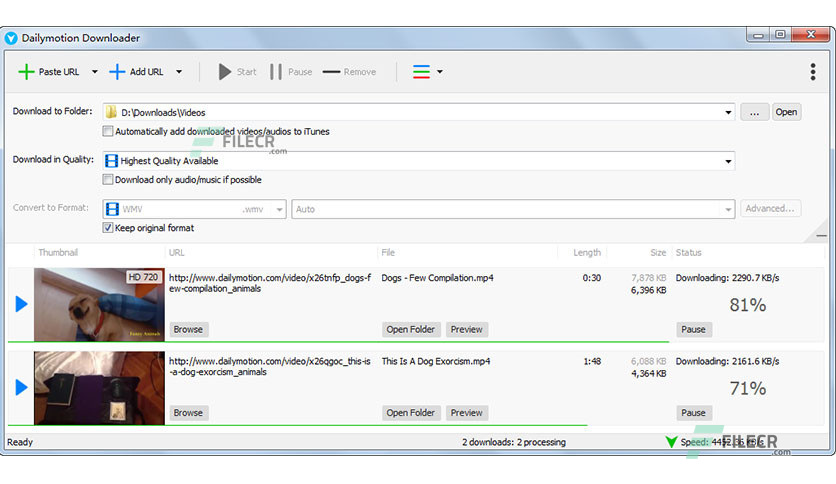Click the Dog Exorcism video thumbnail
836x484 pixels.
pyautogui.click(x=99, y=388)
